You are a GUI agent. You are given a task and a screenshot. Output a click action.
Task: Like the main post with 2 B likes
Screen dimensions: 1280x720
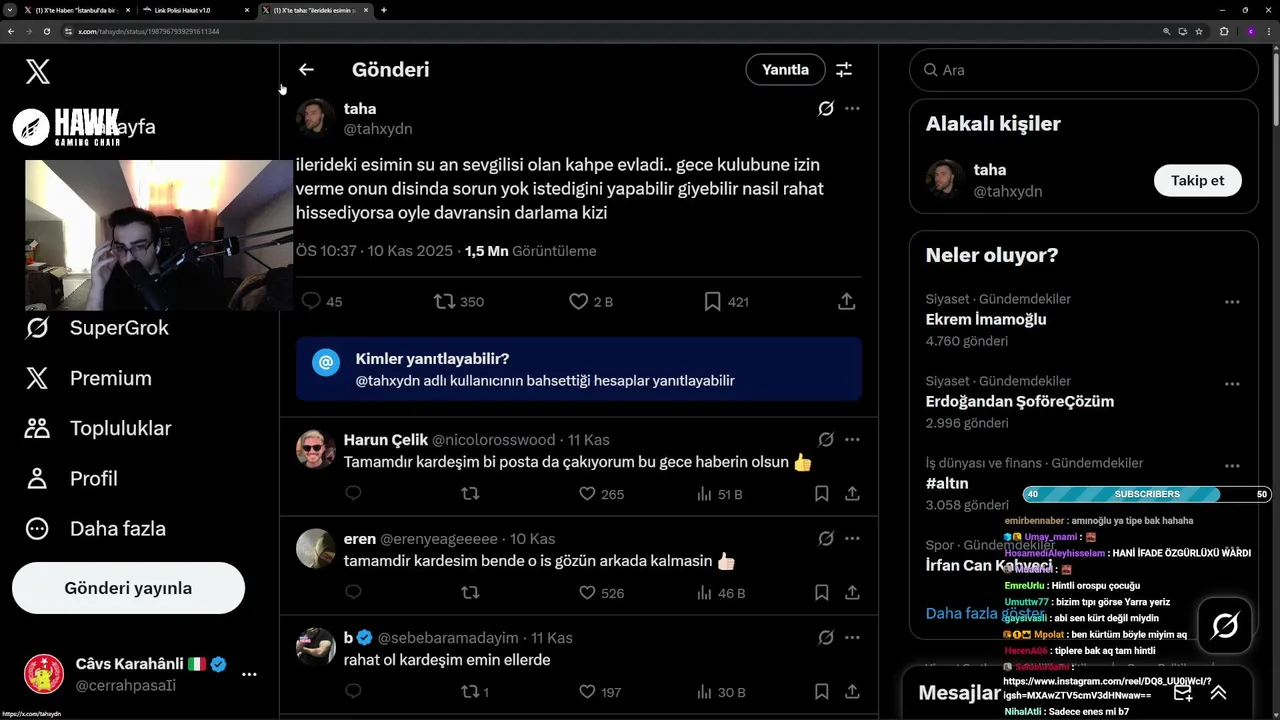[590, 301]
